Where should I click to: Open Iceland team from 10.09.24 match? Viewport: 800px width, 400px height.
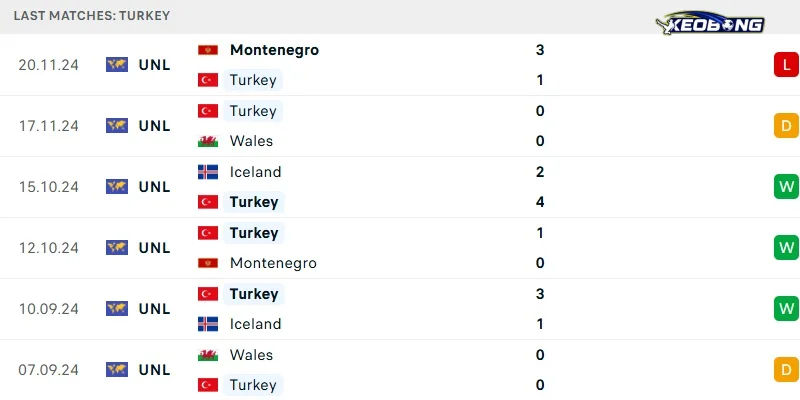255,324
